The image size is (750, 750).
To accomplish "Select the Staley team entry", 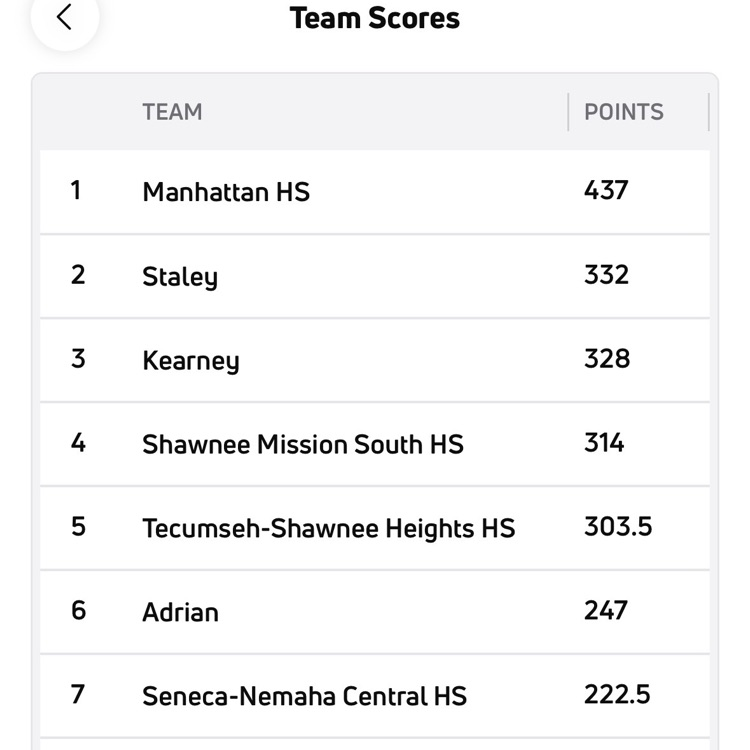I will coord(180,276).
